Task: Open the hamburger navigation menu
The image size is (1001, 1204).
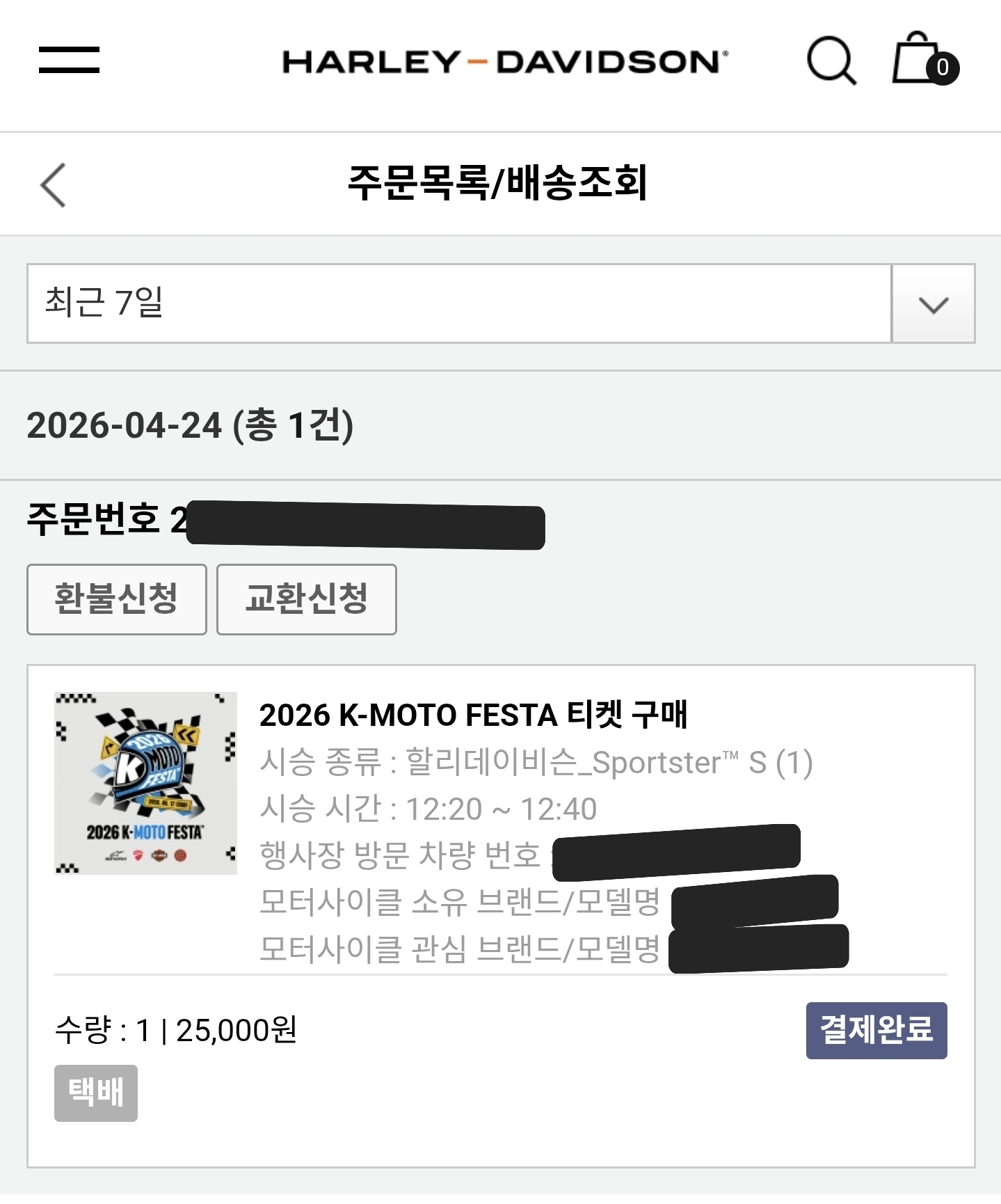Action: pyautogui.click(x=69, y=60)
